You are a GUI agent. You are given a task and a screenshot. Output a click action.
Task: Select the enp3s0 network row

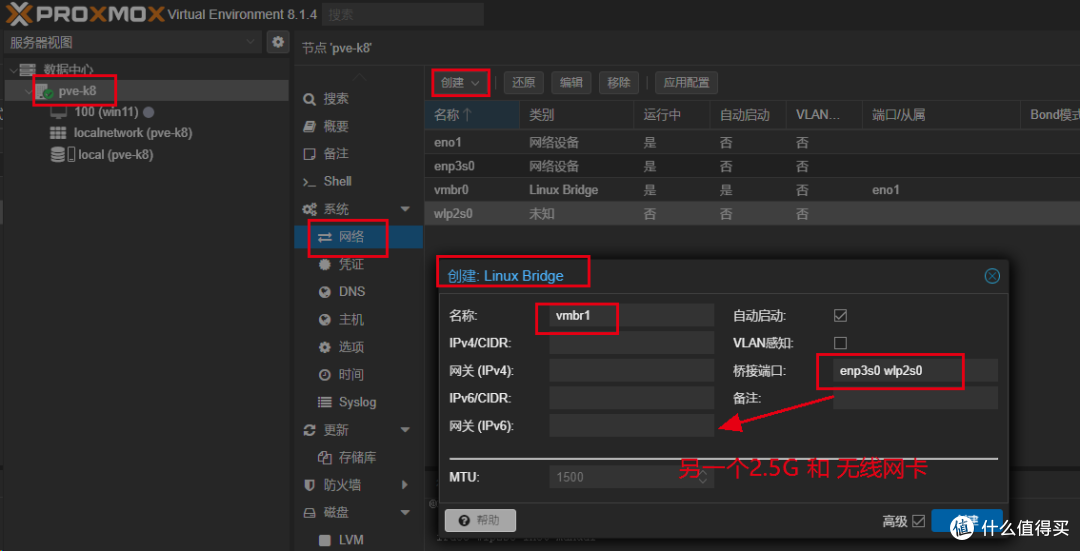[x=752, y=166]
